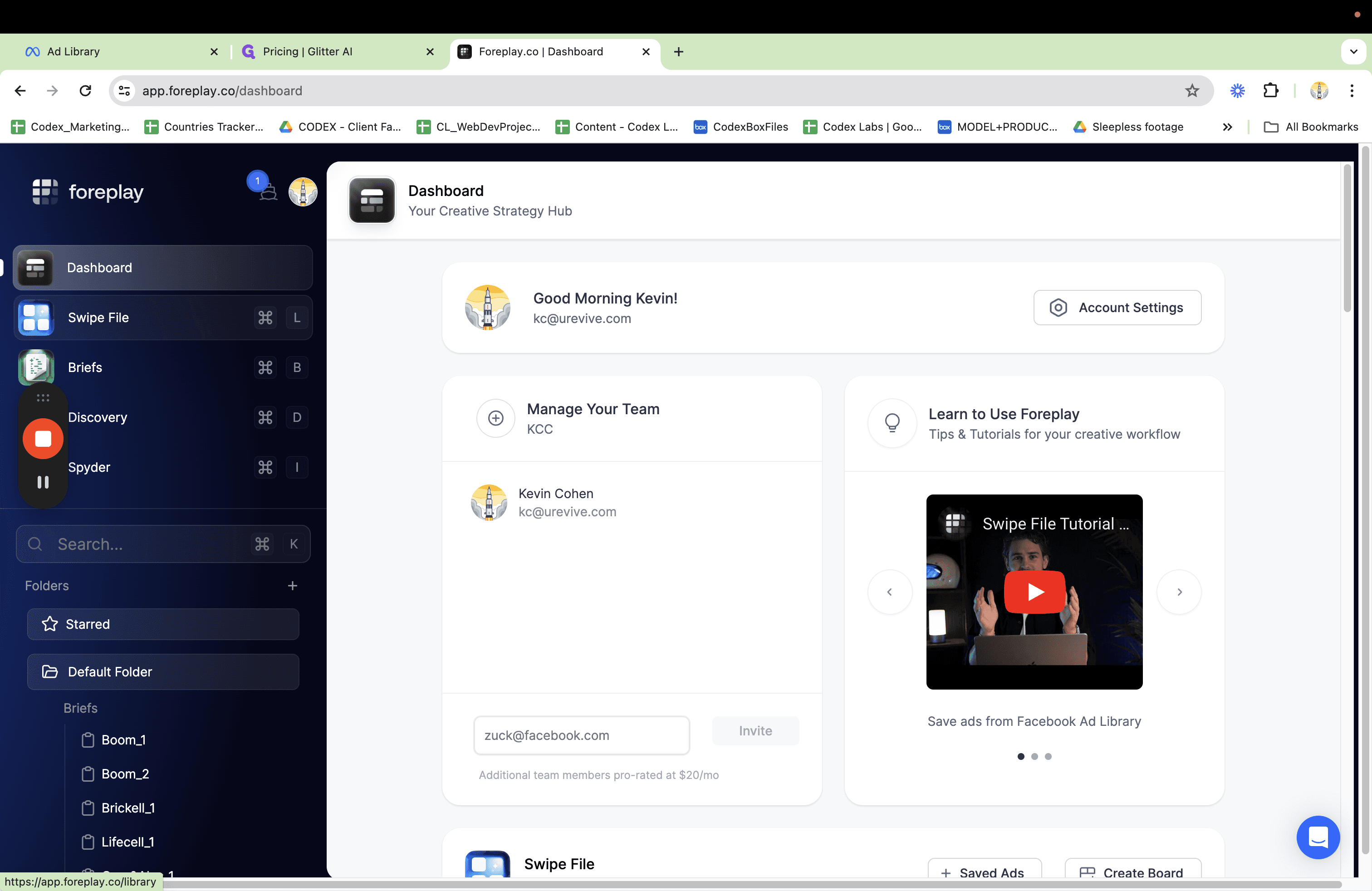Close the Foreplay.co Dashboard tab

click(x=646, y=52)
